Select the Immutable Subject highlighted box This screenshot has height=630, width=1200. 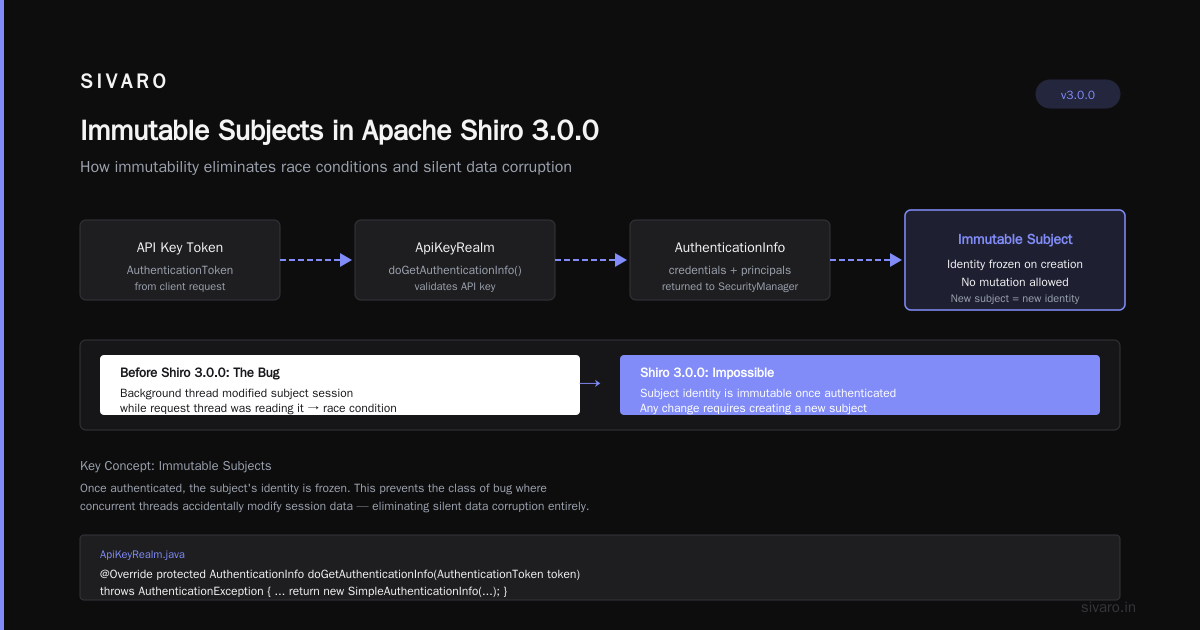click(x=1015, y=260)
